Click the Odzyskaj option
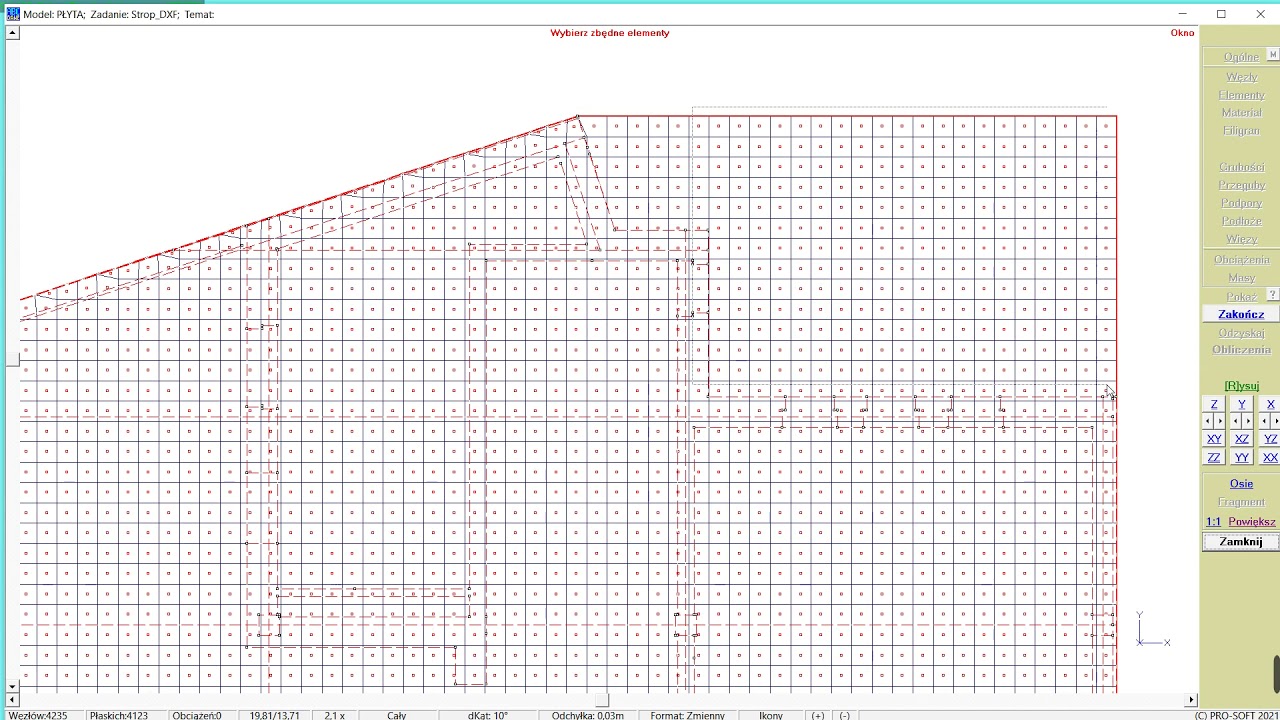The height and width of the screenshot is (720, 1280). tap(1241, 333)
